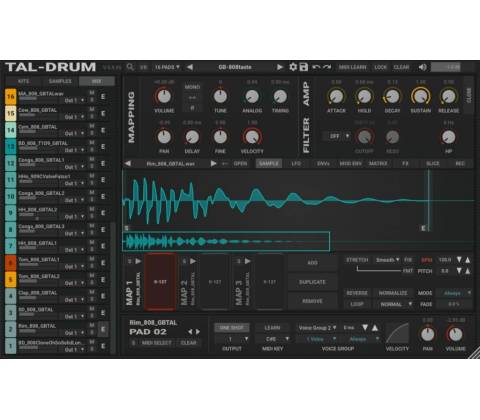Increase the stretch BPM value with up arrow

pos(468,260)
